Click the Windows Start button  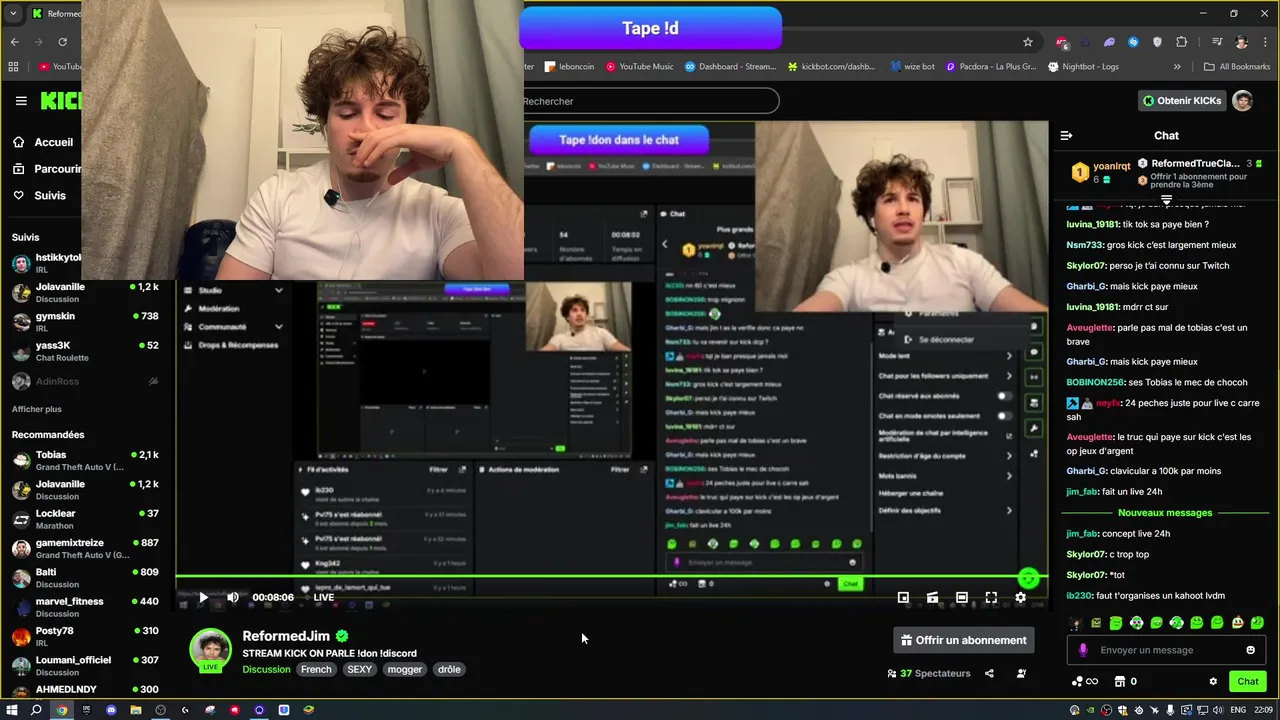[x=12, y=710]
